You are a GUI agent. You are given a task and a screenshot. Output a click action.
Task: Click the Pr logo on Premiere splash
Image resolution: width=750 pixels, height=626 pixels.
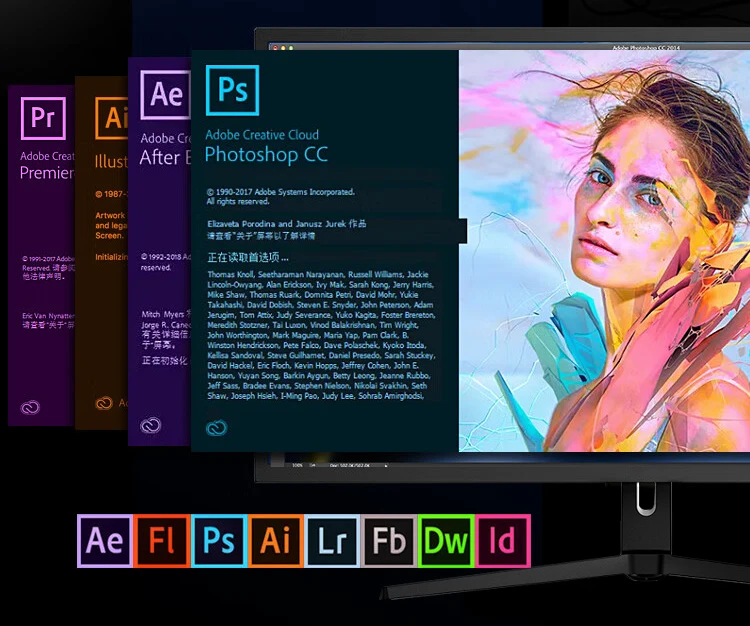click(43, 118)
